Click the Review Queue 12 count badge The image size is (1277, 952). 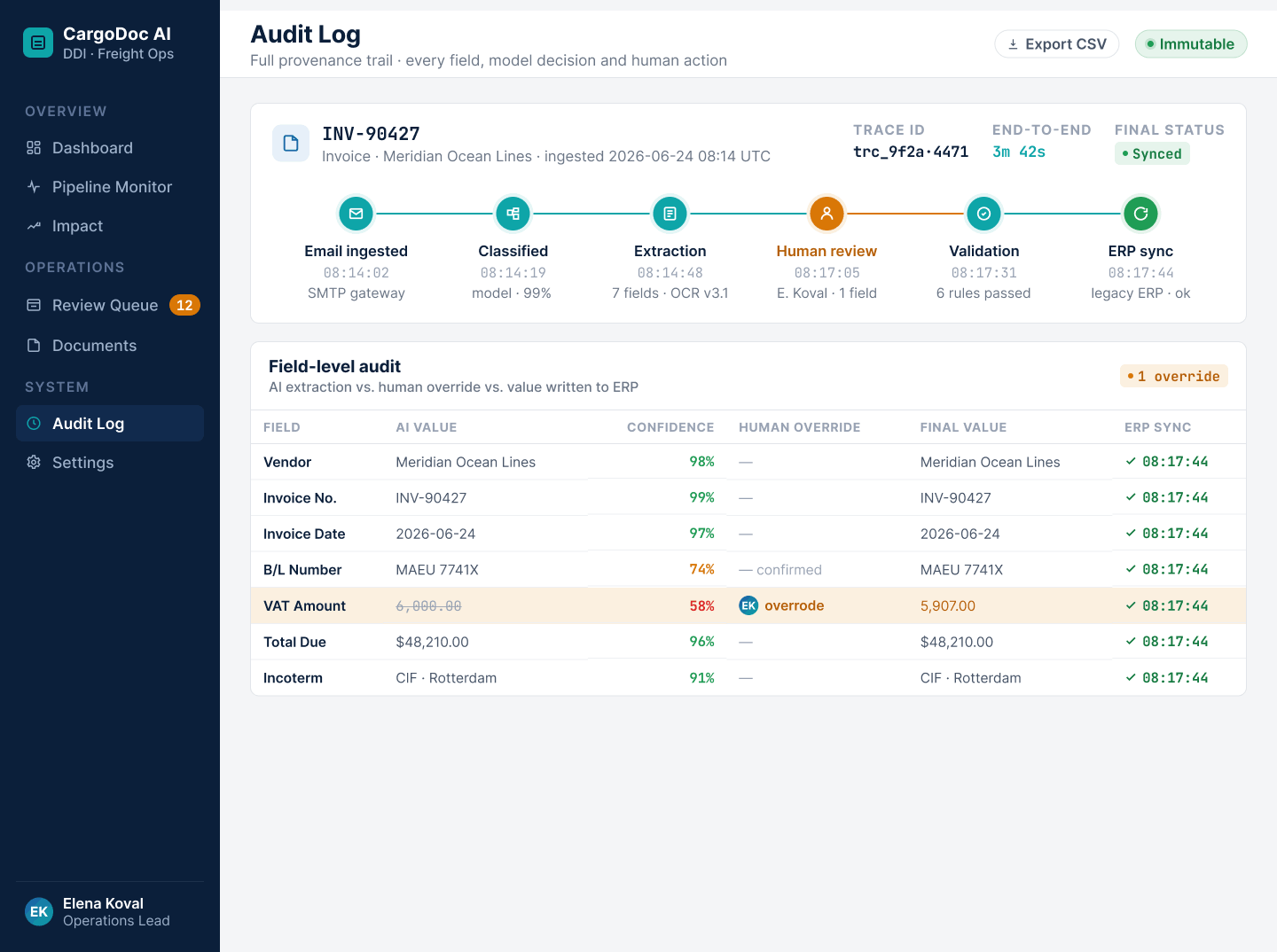pyautogui.click(x=184, y=305)
